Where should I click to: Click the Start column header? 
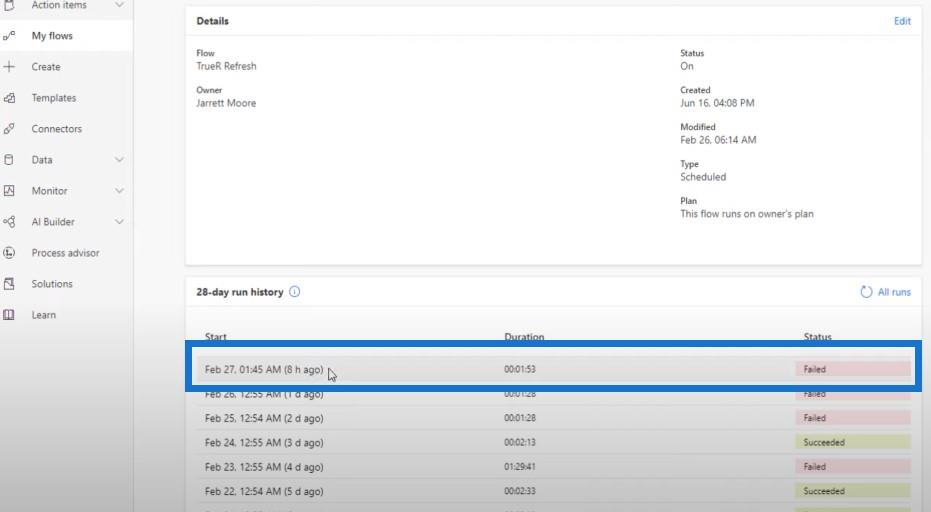pos(216,336)
